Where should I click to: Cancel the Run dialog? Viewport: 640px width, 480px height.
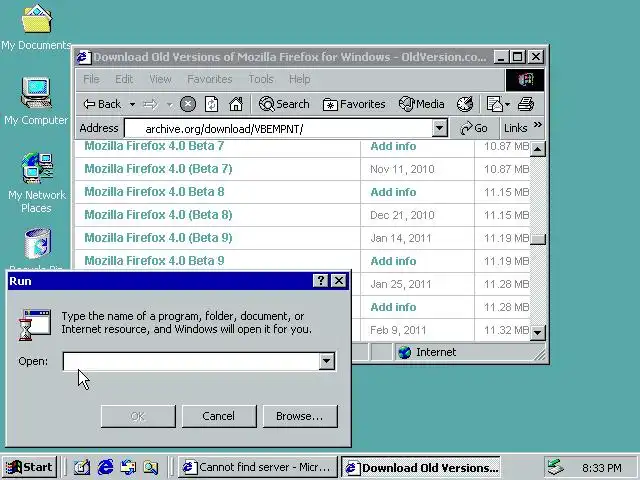(x=219, y=416)
